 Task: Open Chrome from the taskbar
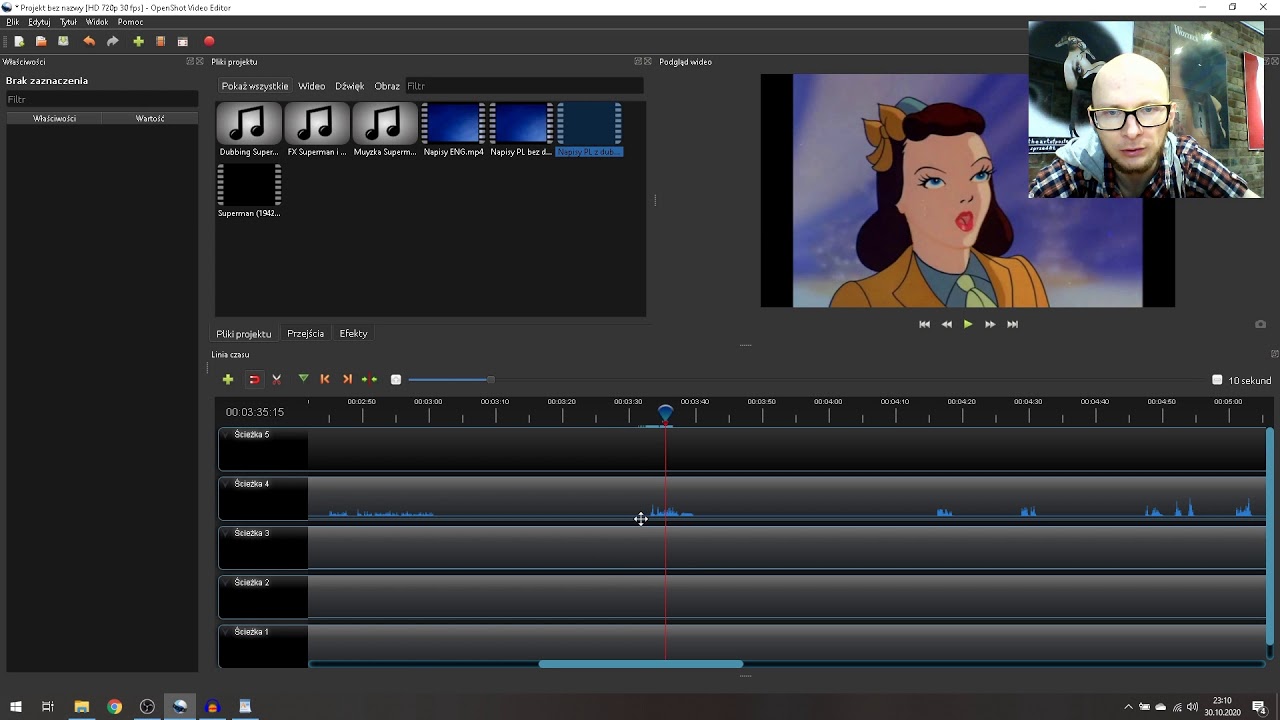(x=114, y=707)
